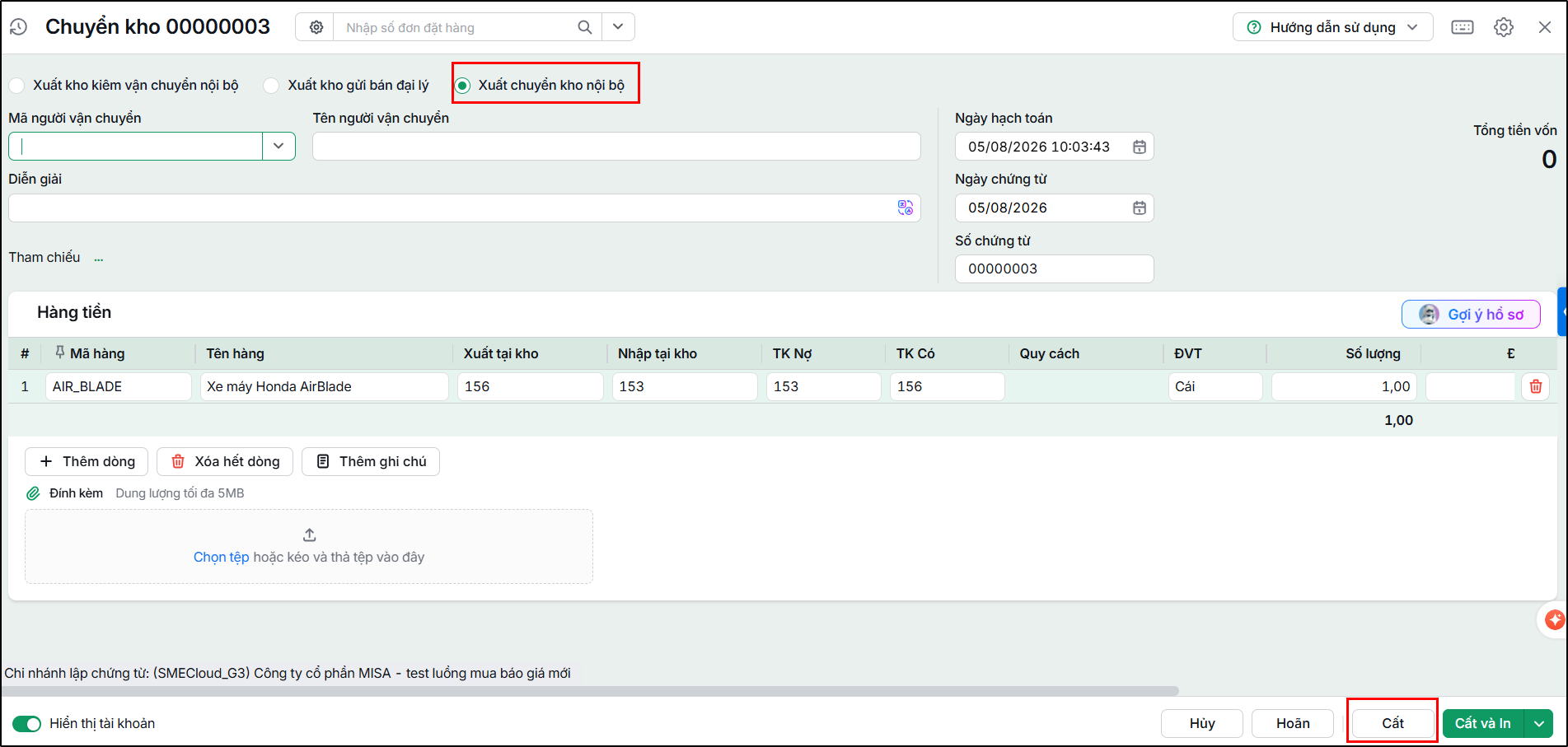Click TK Nợ cell 153
The image size is (1568, 747).
(x=823, y=386)
